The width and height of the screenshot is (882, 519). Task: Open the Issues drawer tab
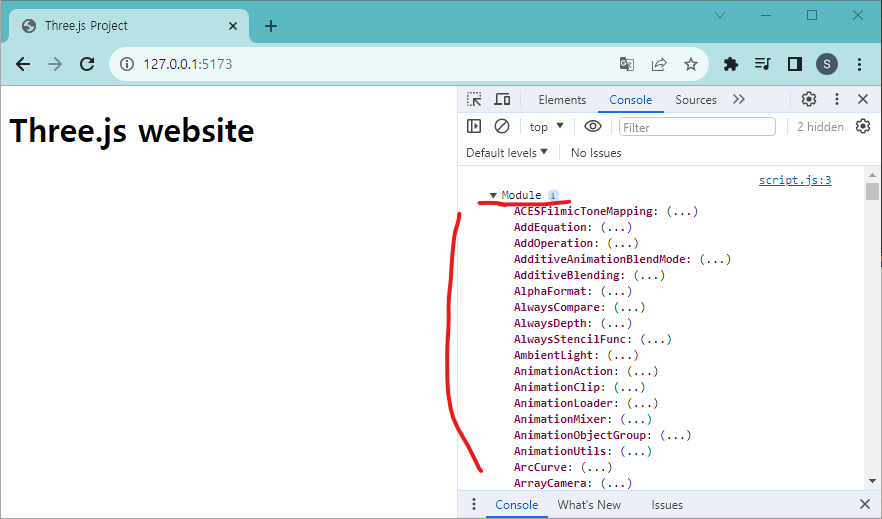coord(667,504)
